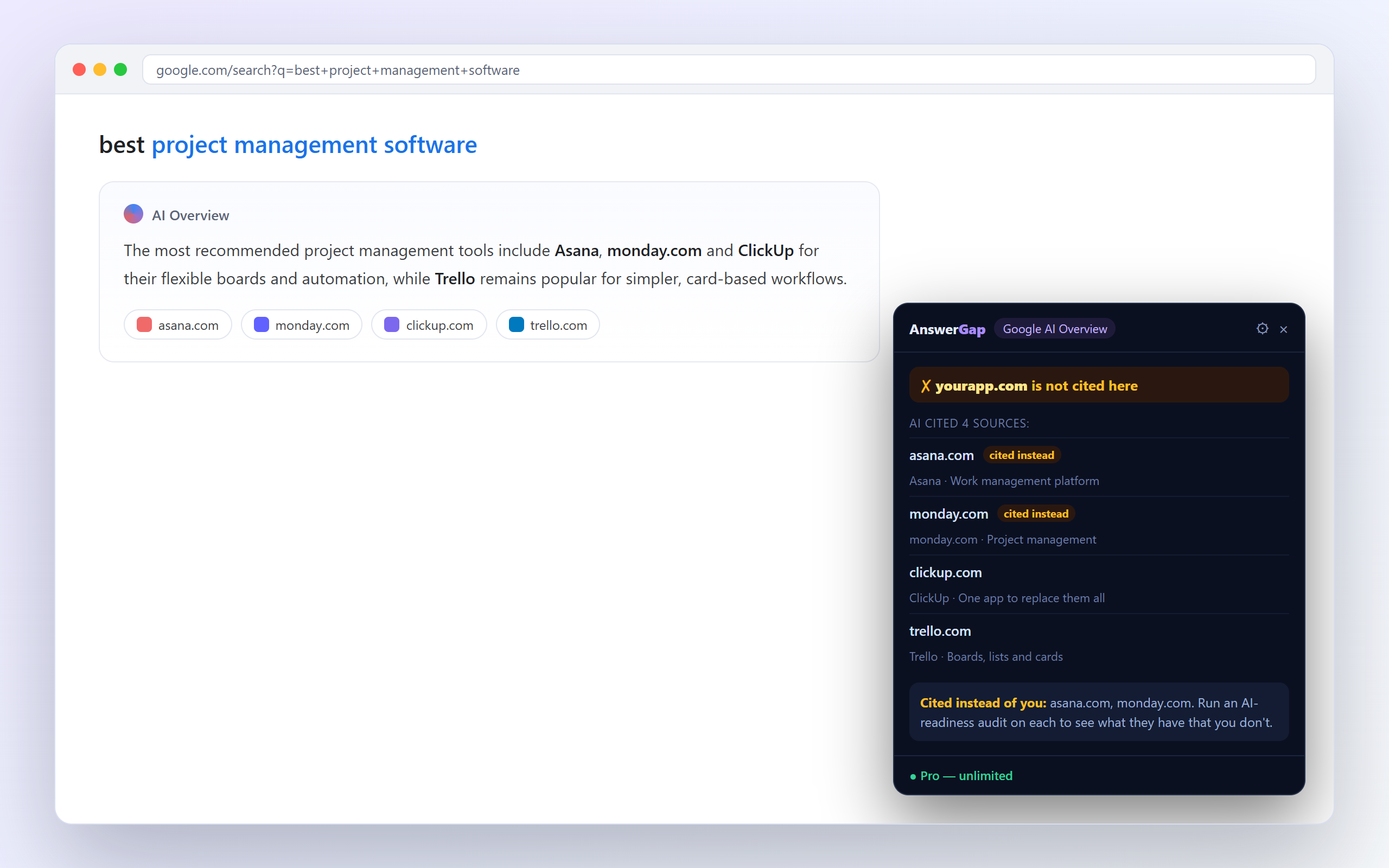1389x868 pixels.
Task: Click cited instead tag next to monday.com
Action: tap(1036, 514)
